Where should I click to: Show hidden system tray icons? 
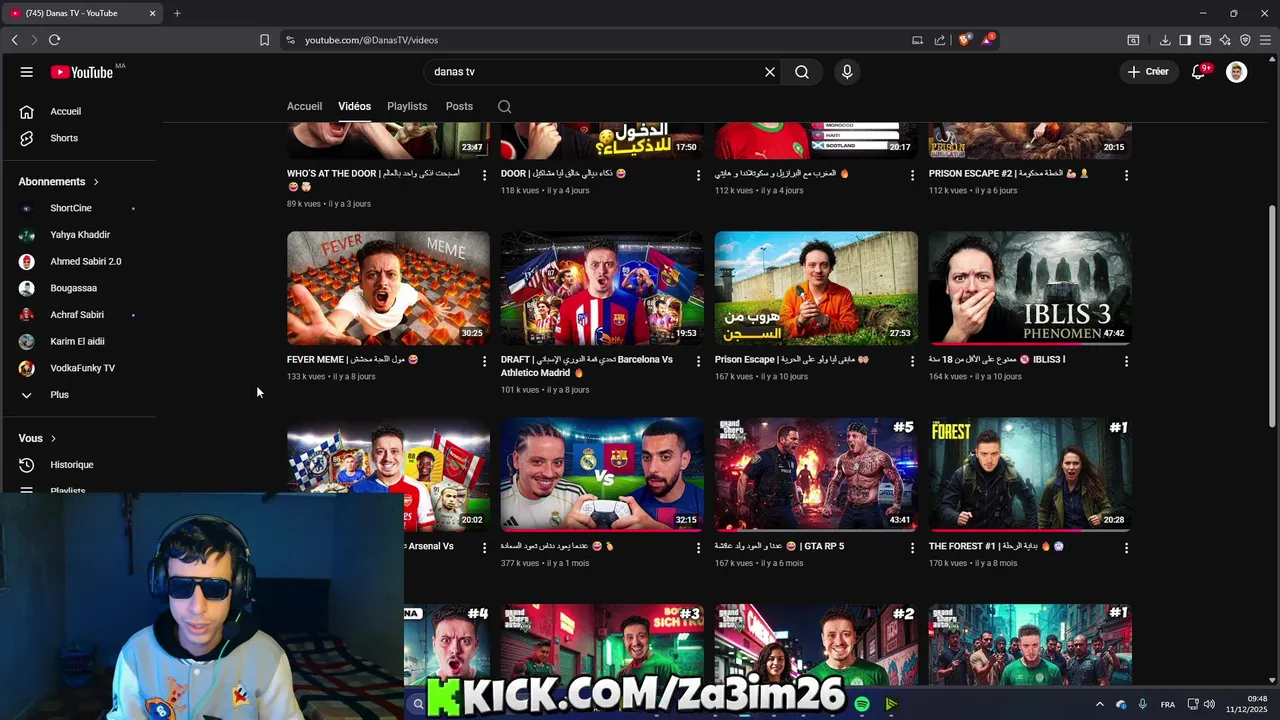click(x=1100, y=704)
